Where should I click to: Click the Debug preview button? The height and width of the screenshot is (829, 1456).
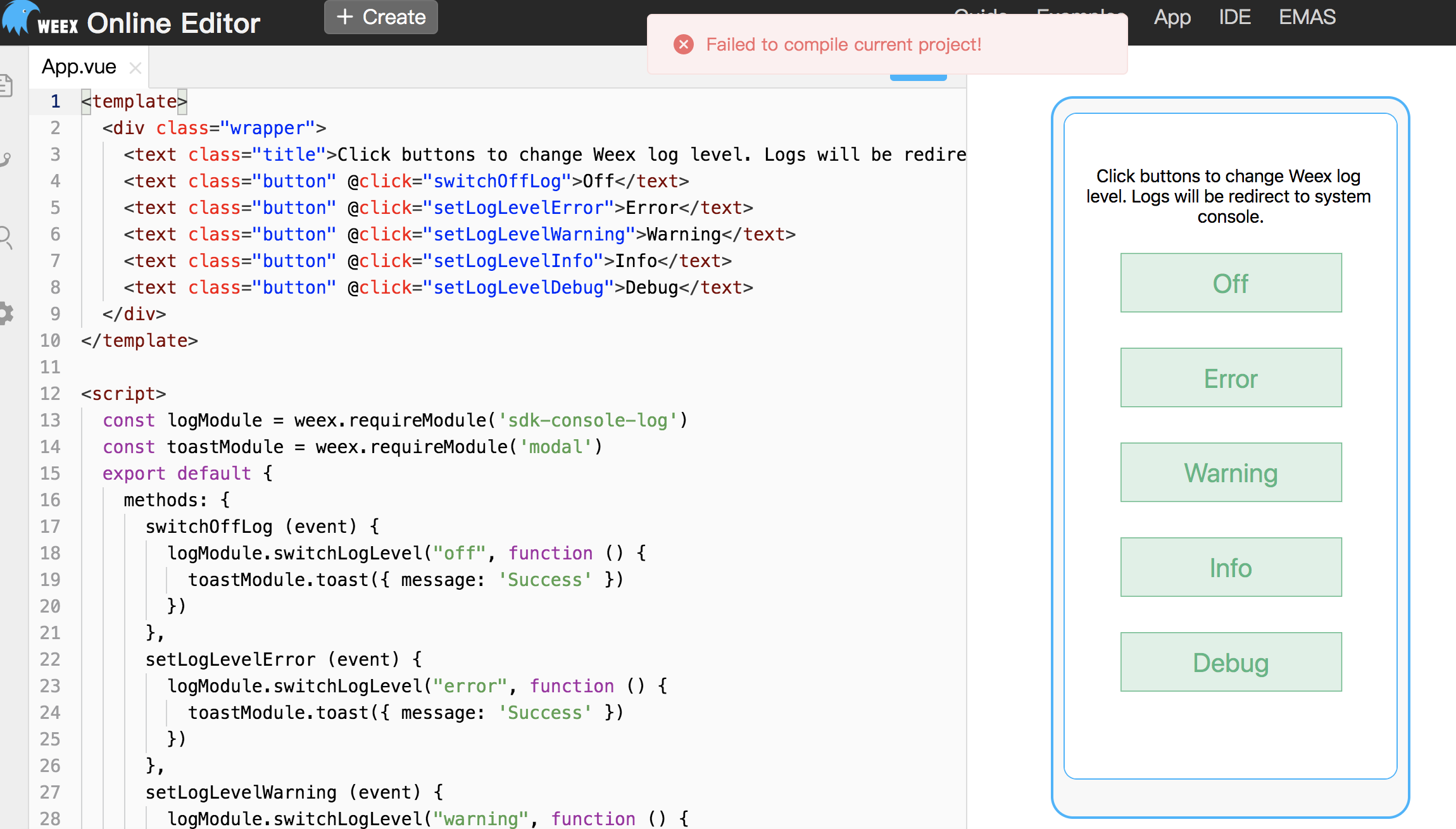coord(1231,663)
